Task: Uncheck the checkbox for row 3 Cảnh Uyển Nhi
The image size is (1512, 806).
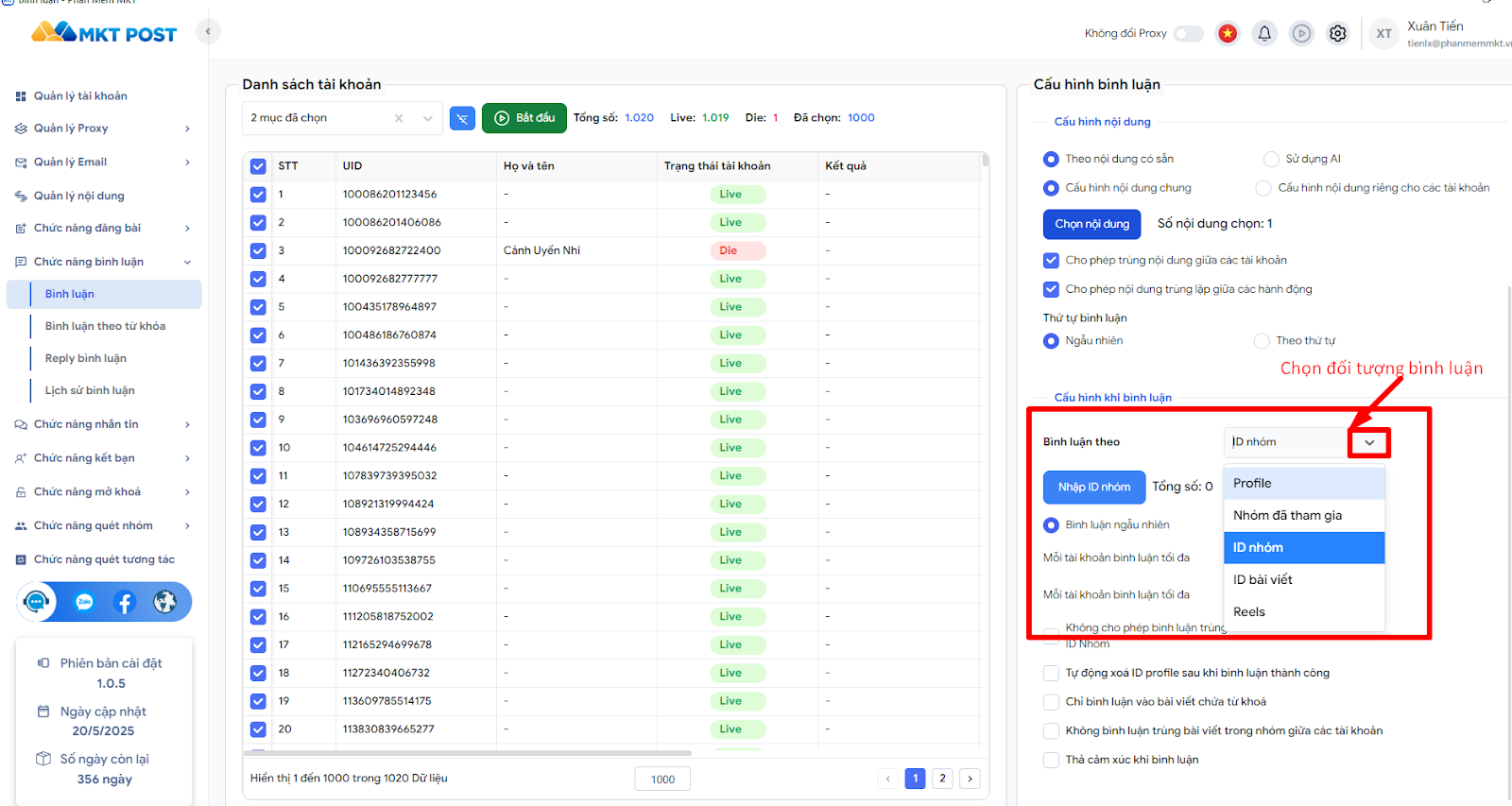Action: pos(258,251)
